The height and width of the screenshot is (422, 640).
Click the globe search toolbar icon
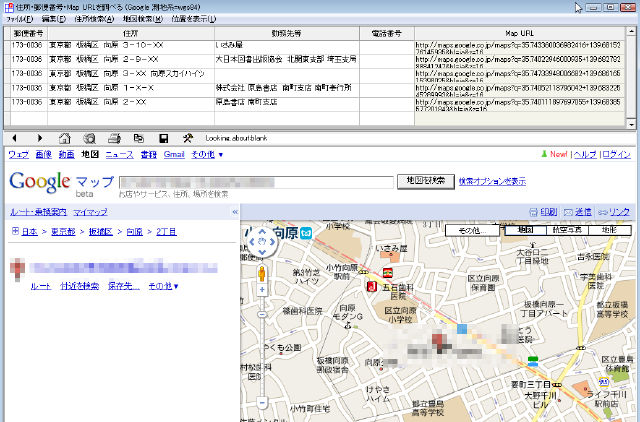(x=89, y=138)
